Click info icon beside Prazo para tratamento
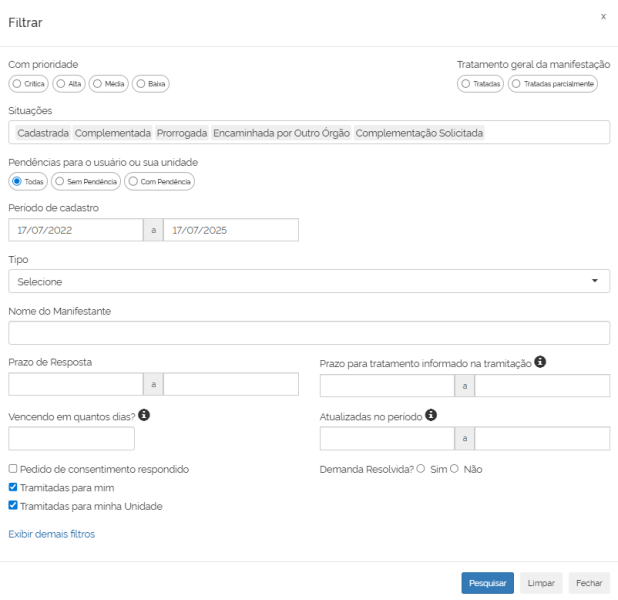 (541, 361)
